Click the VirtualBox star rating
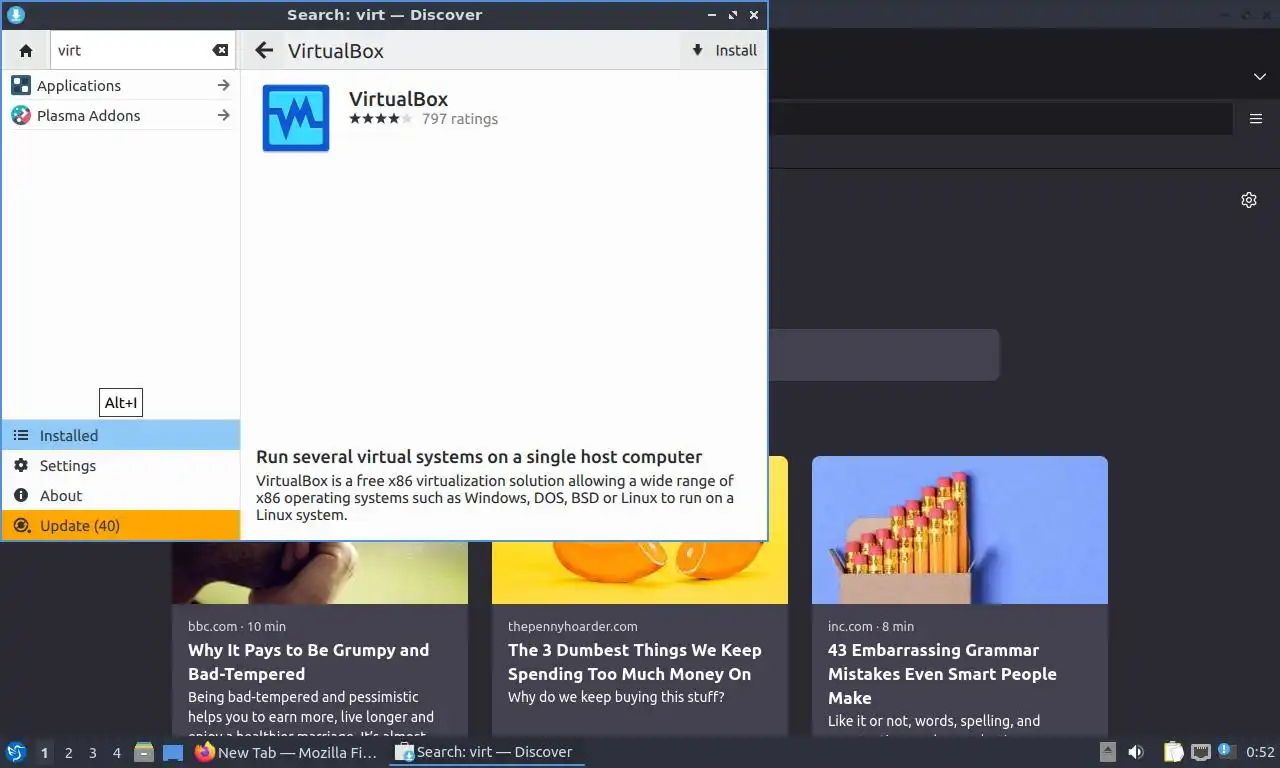This screenshot has width=1280, height=768. tap(380, 119)
